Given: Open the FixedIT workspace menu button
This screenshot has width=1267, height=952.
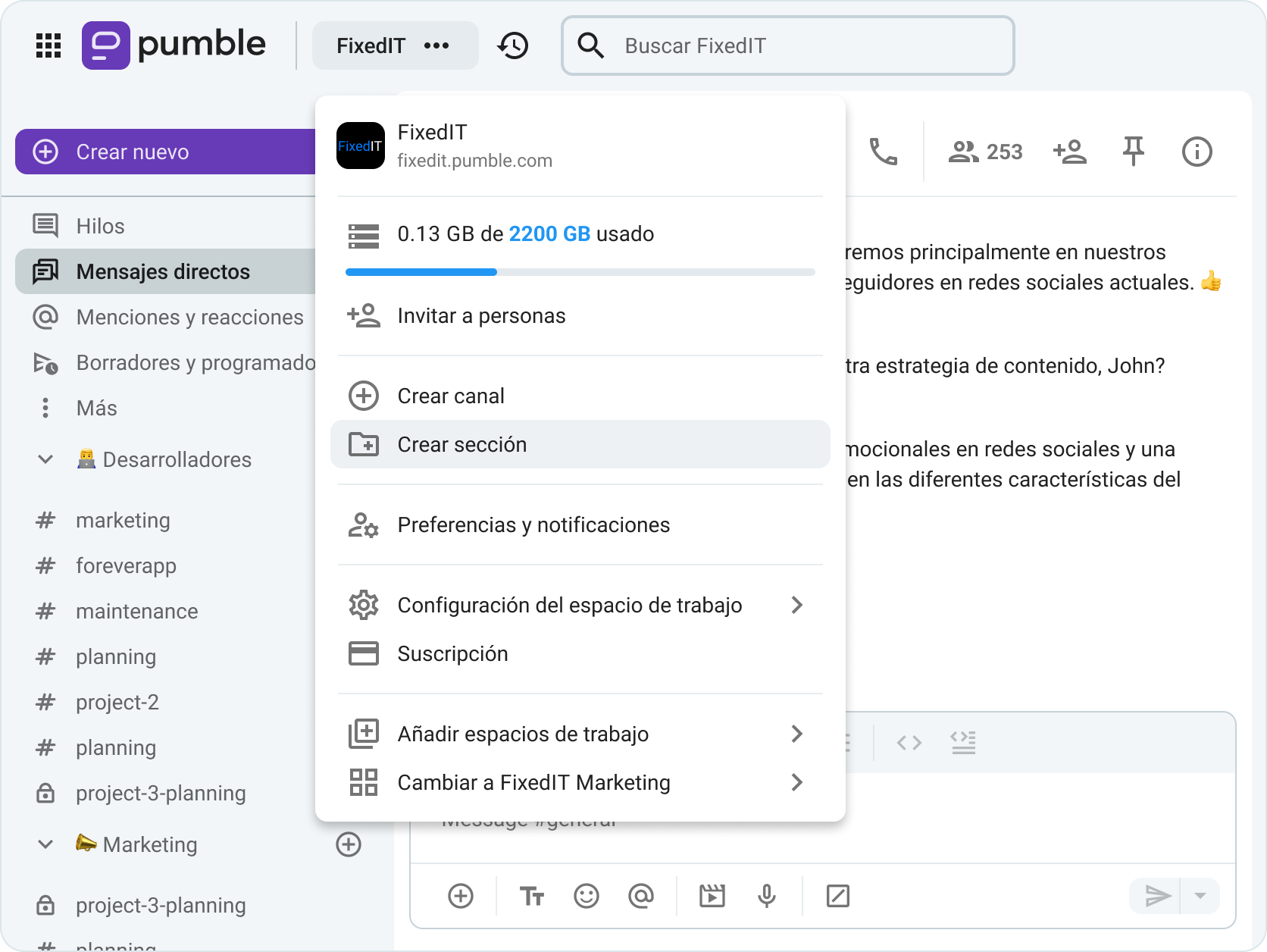Looking at the screenshot, I should [x=394, y=45].
